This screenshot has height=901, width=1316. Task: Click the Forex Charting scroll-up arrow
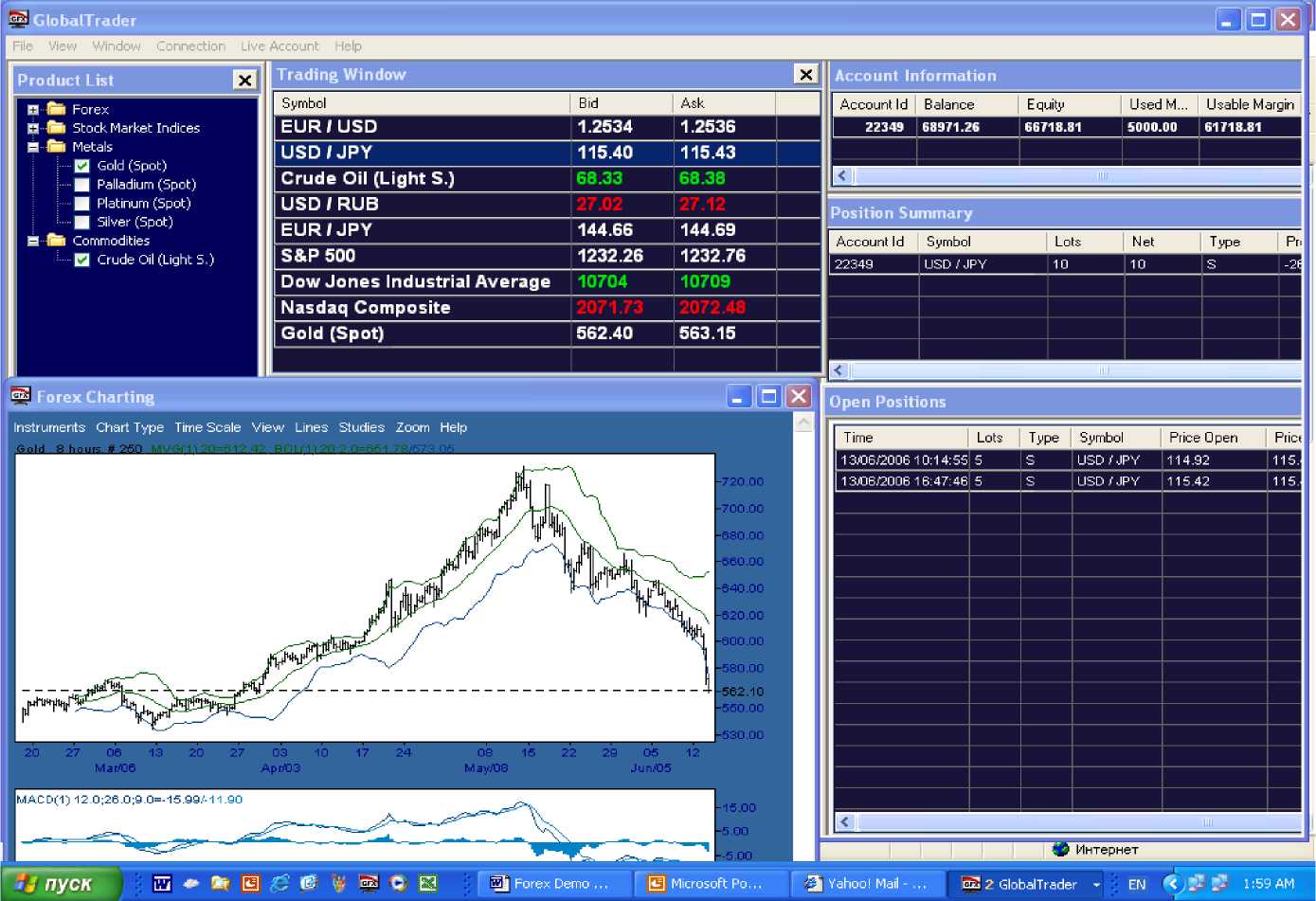click(803, 423)
